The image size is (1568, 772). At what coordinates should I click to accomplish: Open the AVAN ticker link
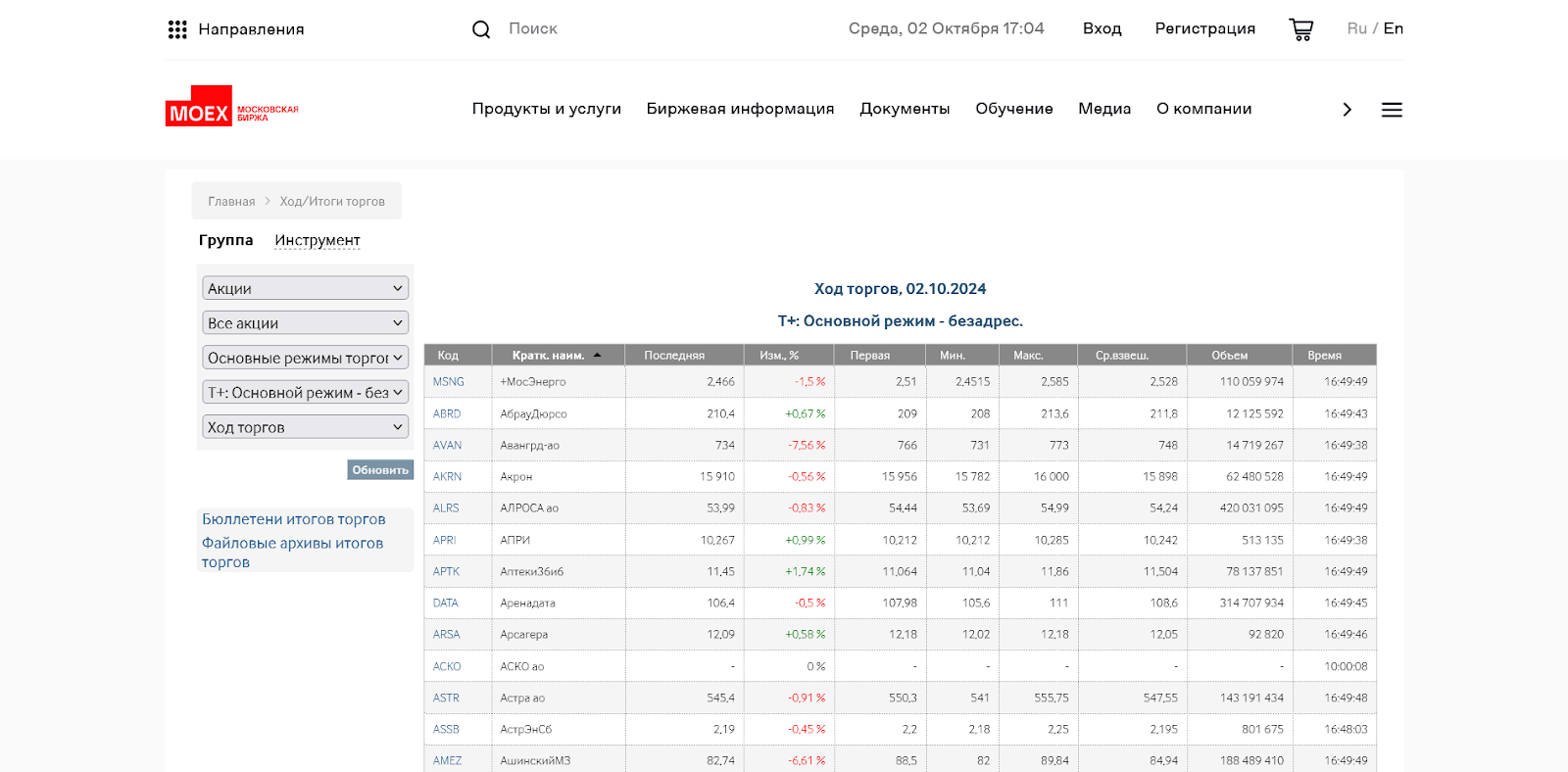tap(447, 445)
